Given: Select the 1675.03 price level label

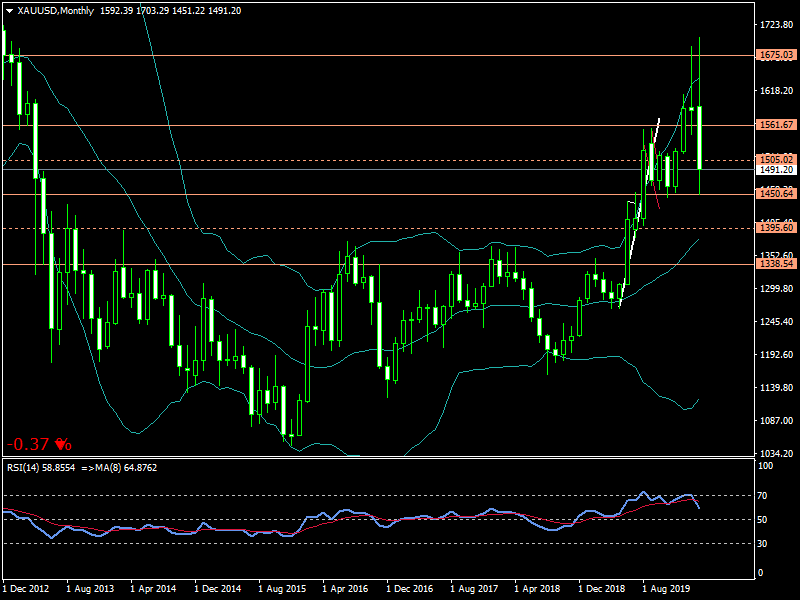Looking at the screenshot, I should 776,55.
